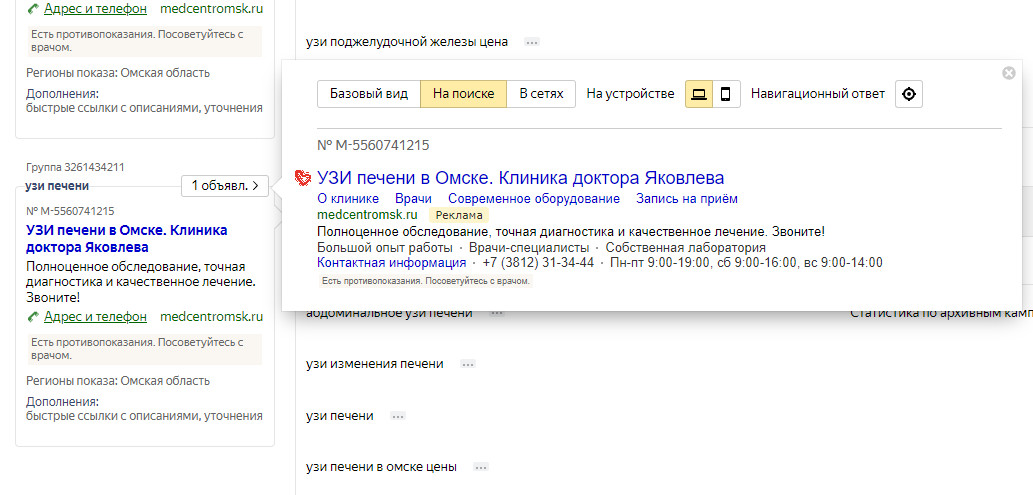
Task: Select the 'Базовый вид' tab
Action: [369, 94]
